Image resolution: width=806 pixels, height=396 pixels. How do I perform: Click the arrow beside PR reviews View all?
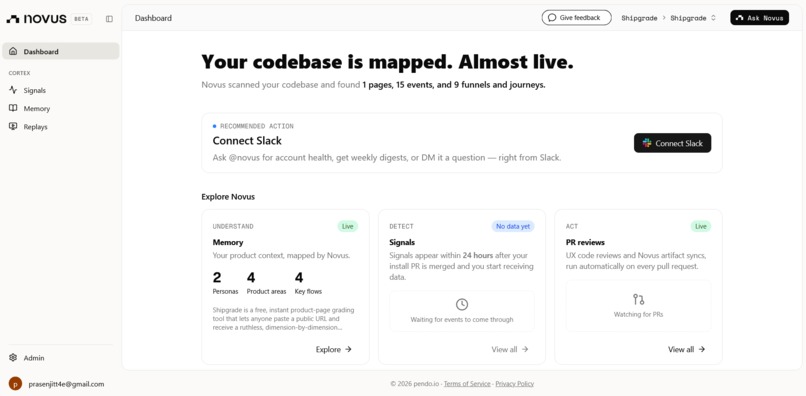(x=702, y=349)
